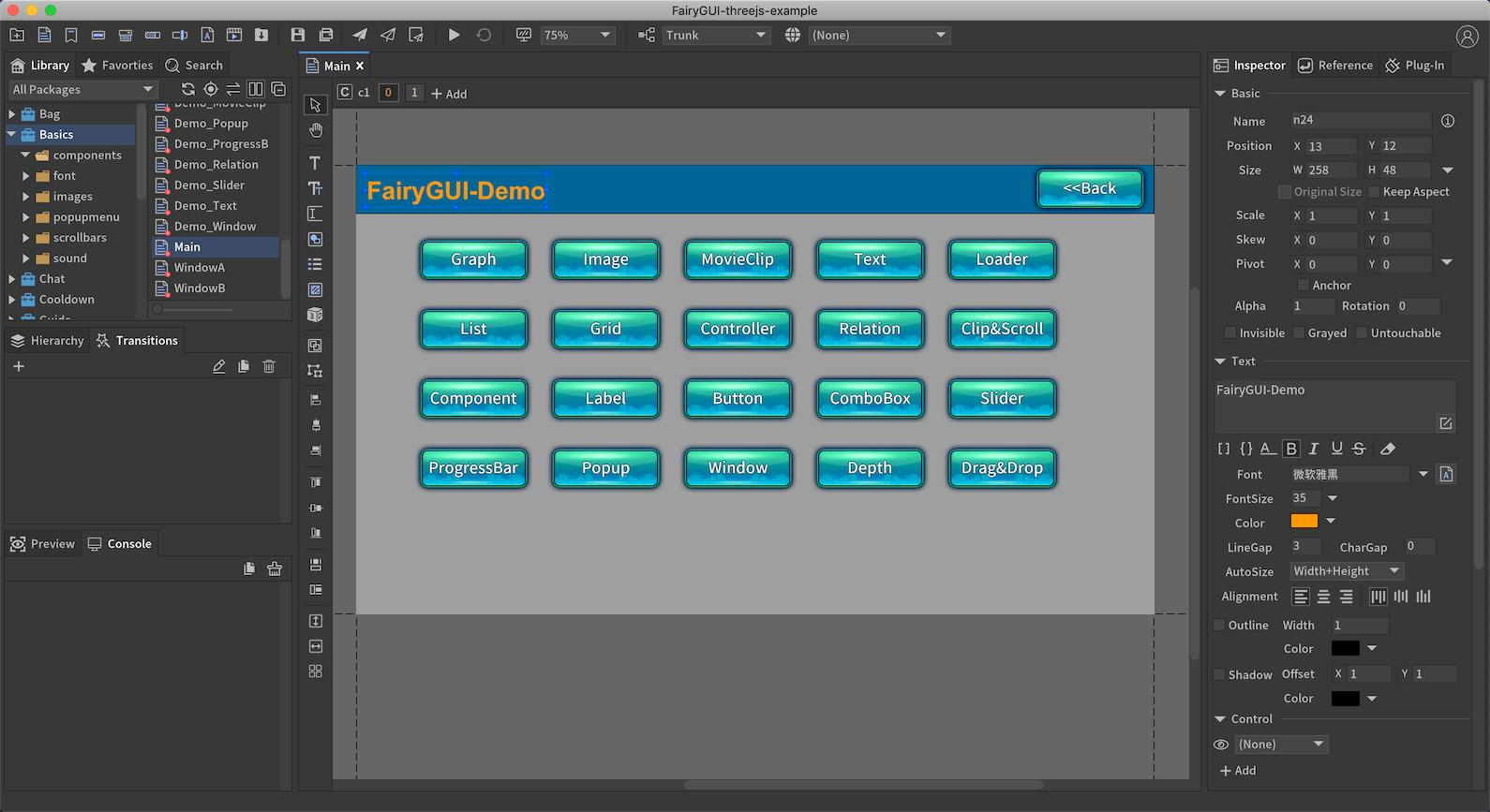The image size is (1490, 812).
Task: Click the eye icon in Control section
Action: [1221, 745]
